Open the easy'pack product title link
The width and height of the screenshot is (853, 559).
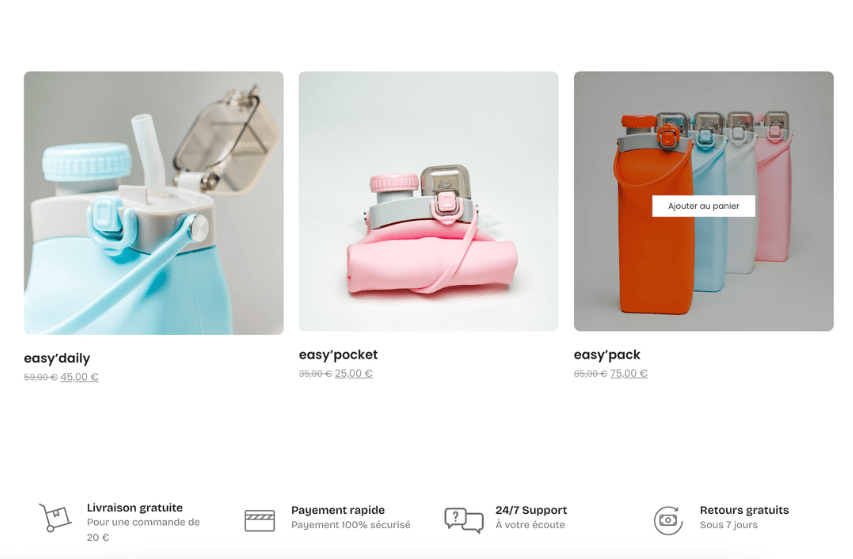(607, 355)
